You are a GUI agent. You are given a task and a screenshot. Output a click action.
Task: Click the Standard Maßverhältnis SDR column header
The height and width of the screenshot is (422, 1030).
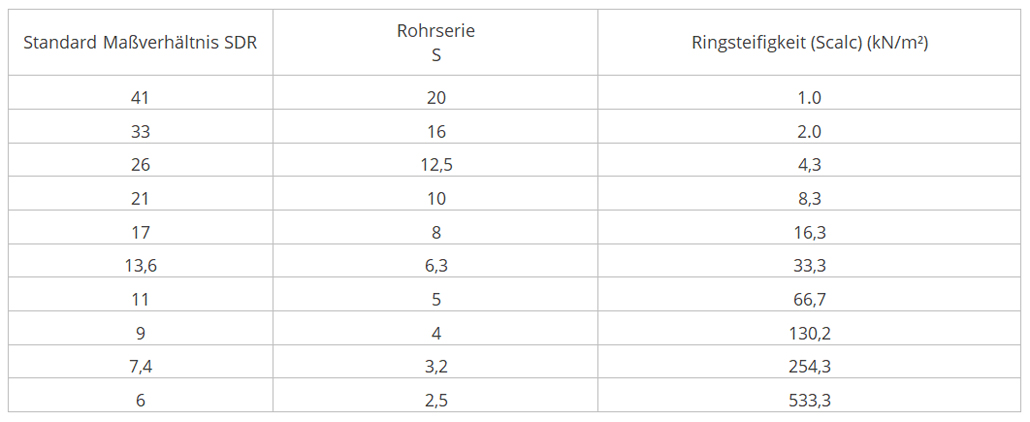click(x=141, y=43)
